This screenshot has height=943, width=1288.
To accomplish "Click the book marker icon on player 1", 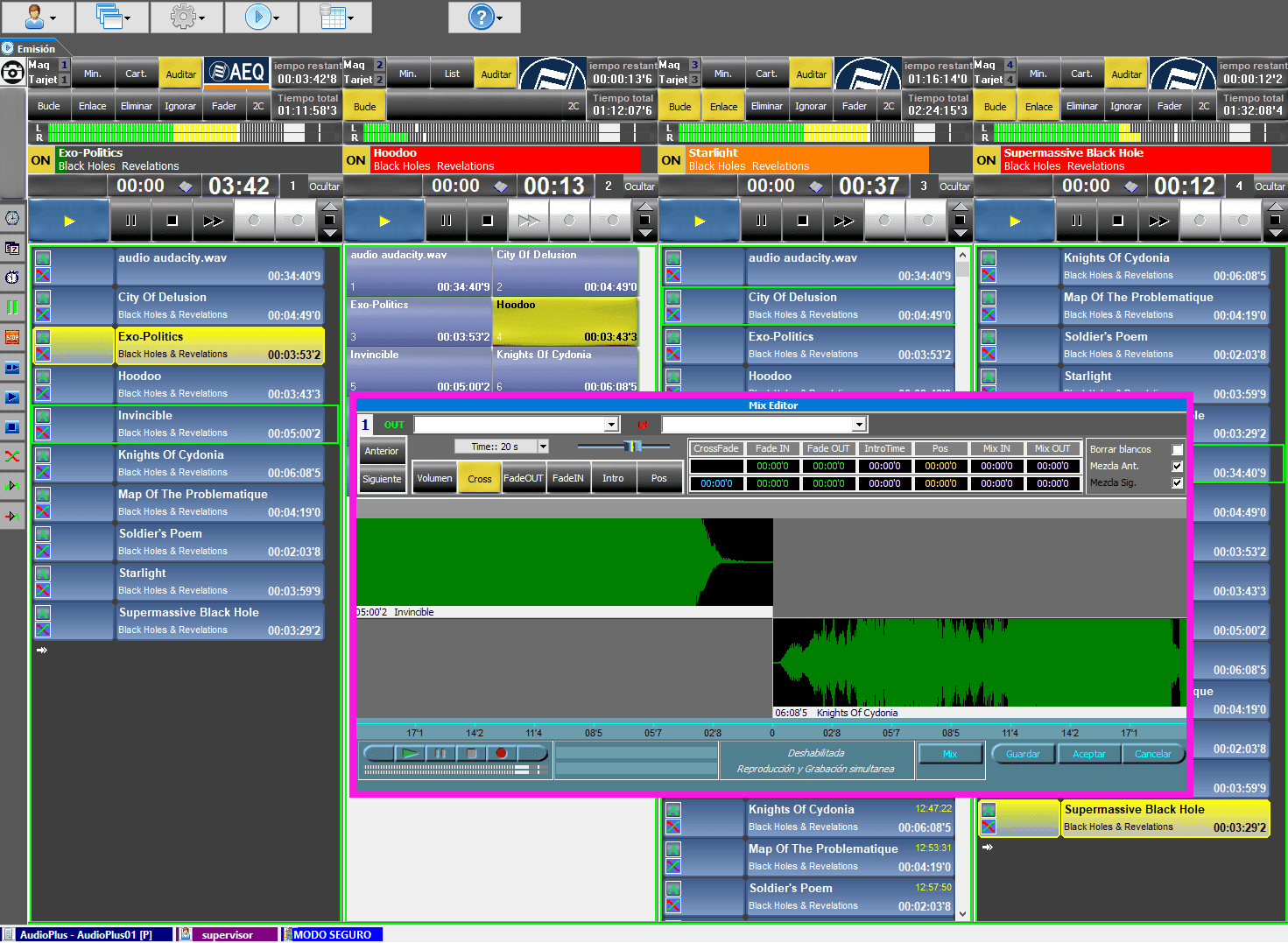I will click(186, 186).
